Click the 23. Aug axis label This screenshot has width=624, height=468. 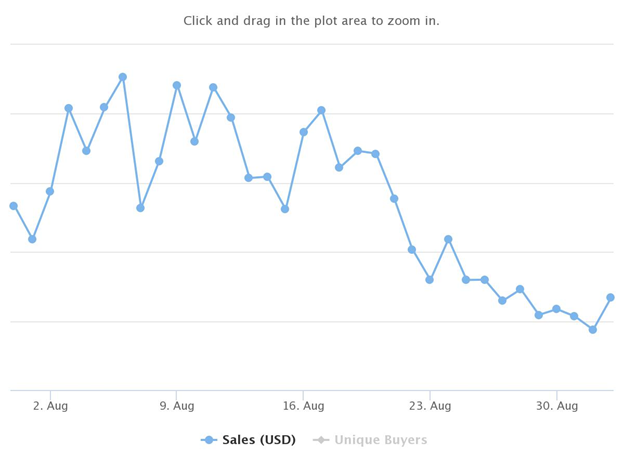click(430, 406)
